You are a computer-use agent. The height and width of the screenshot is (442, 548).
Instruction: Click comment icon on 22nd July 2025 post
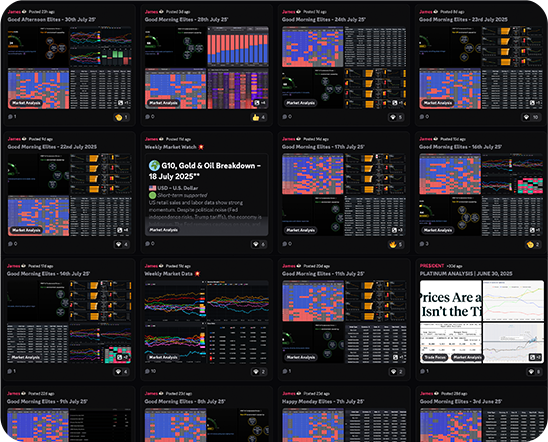coord(10,244)
